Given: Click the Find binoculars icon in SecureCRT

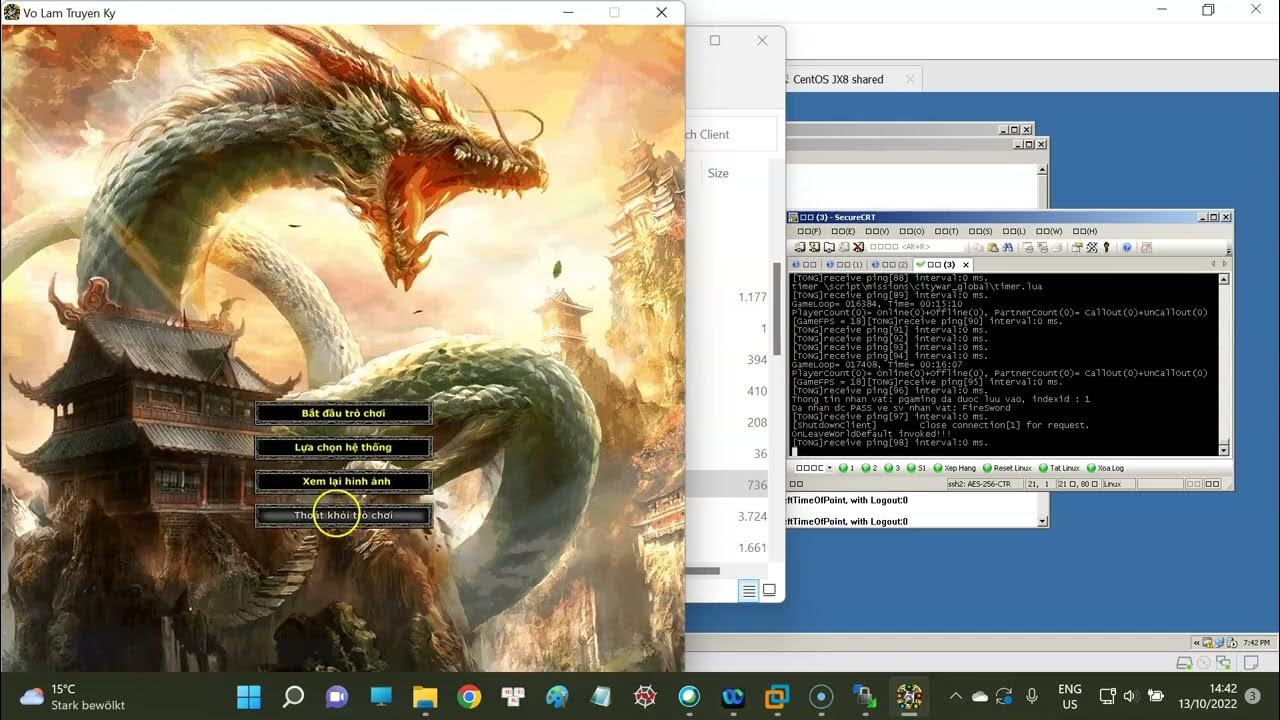Looking at the screenshot, I should click(x=1008, y=247).
